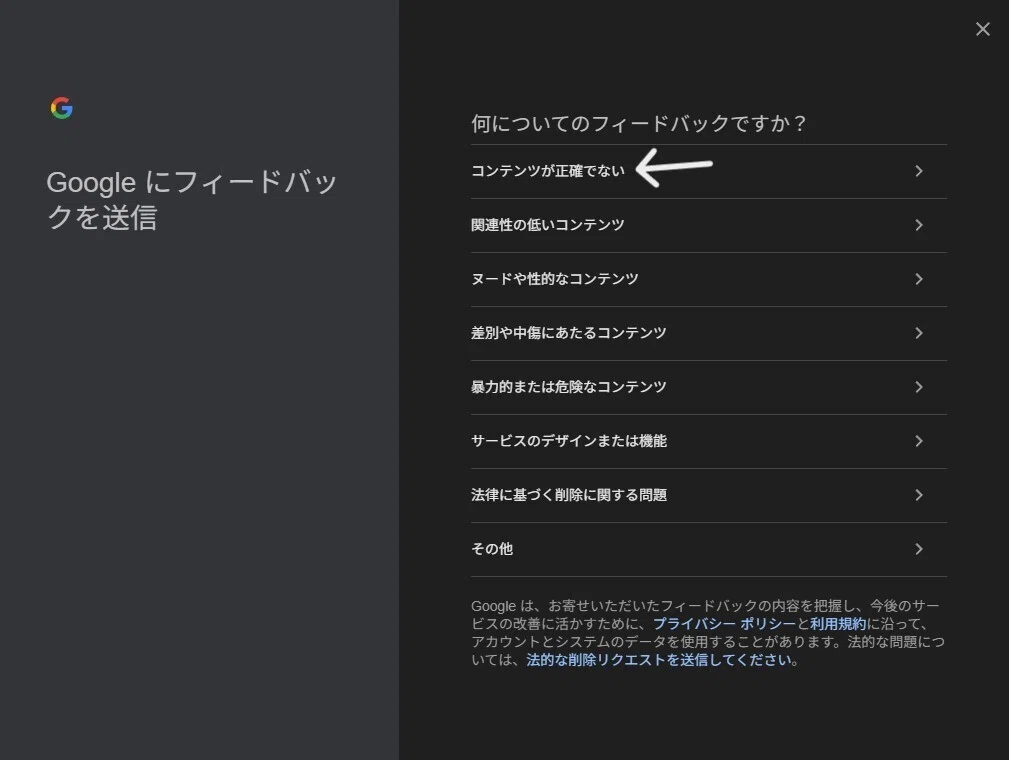This screenshot has height=760, width=1009.
Task: Select 関連性の低いコンテンツ option
Action: (x=708, y=225)
